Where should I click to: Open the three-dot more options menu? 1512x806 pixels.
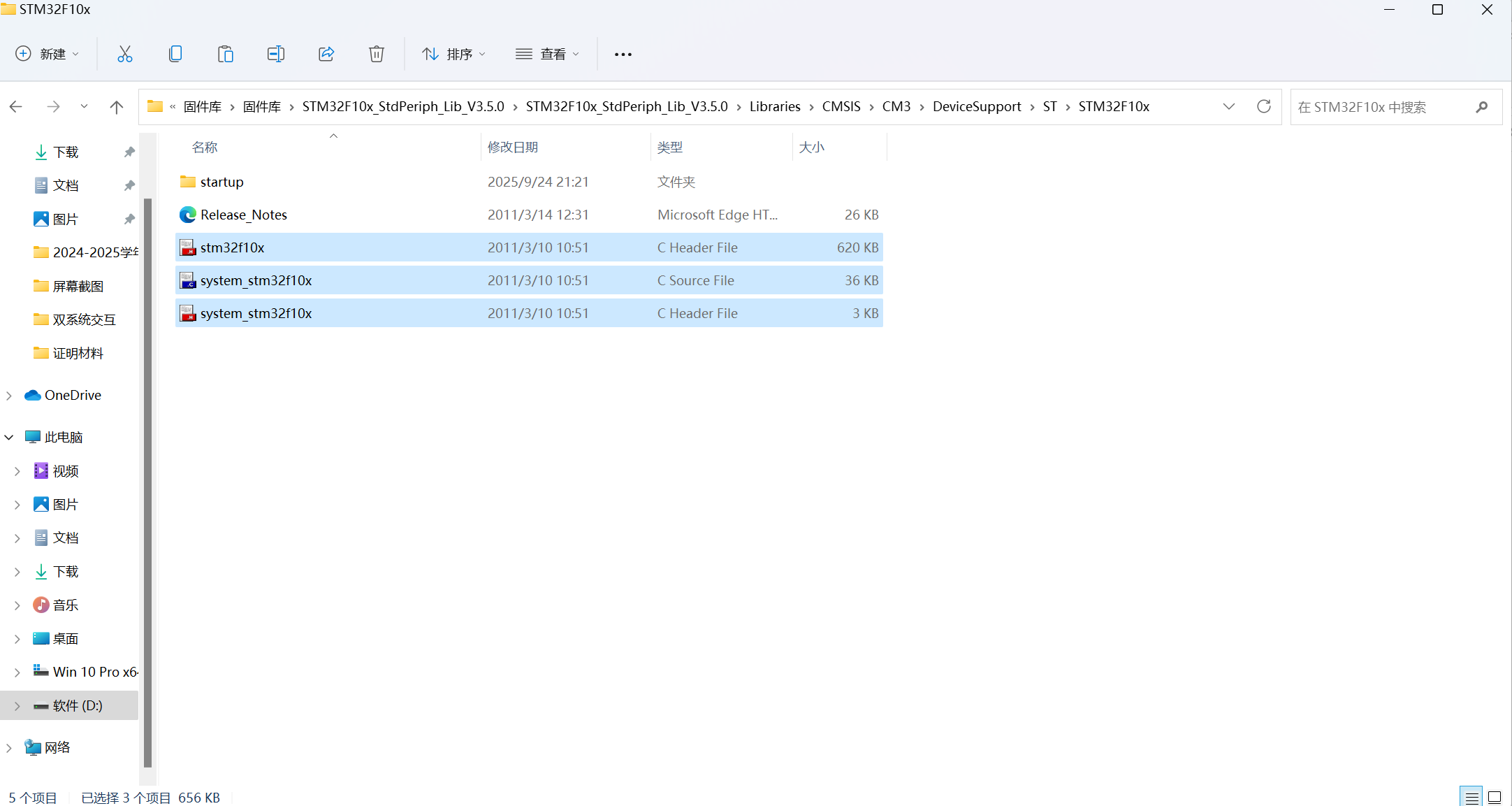(x=623, y=54)
